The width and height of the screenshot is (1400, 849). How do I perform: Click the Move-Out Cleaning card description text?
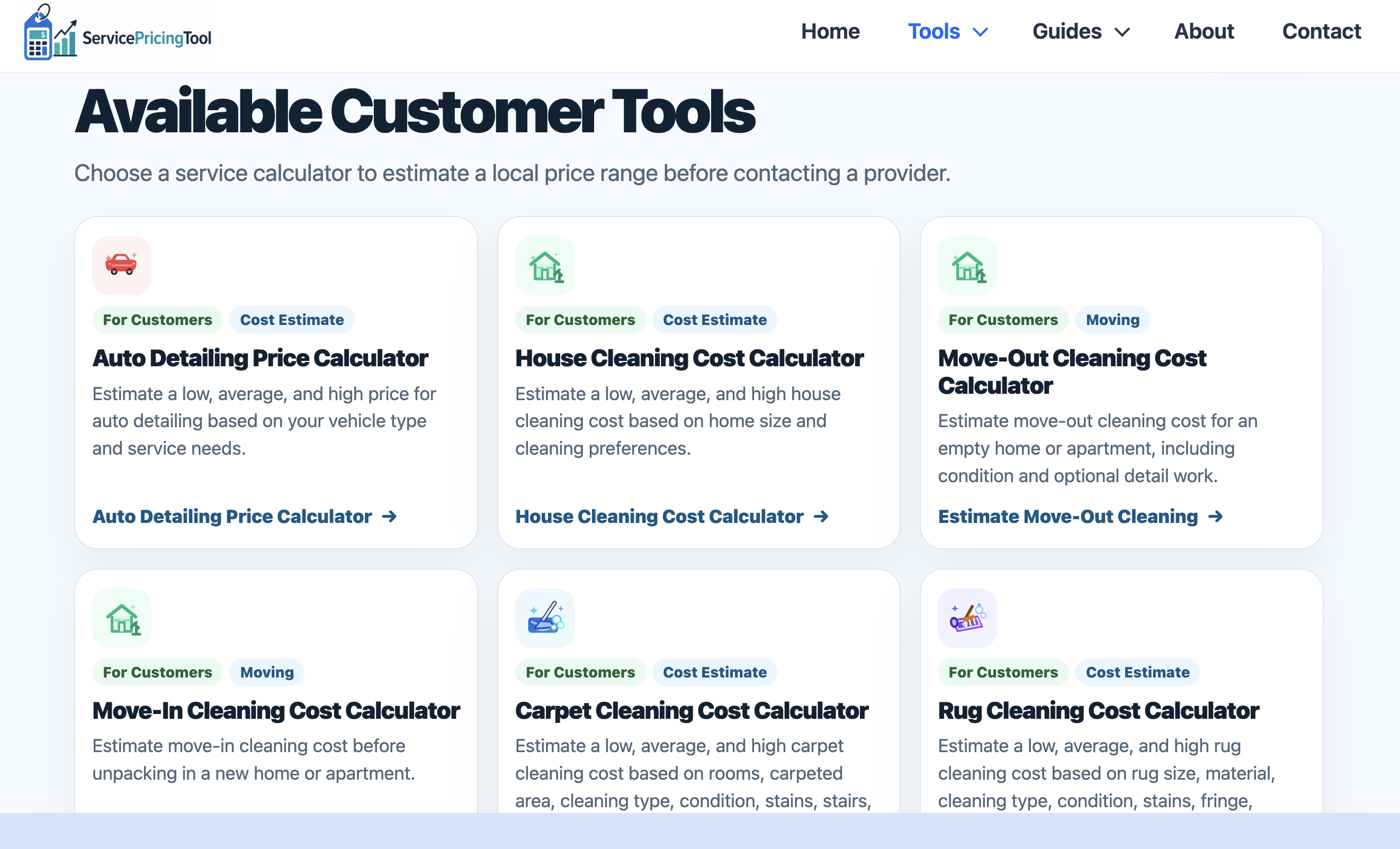[x=1098, y=448]
